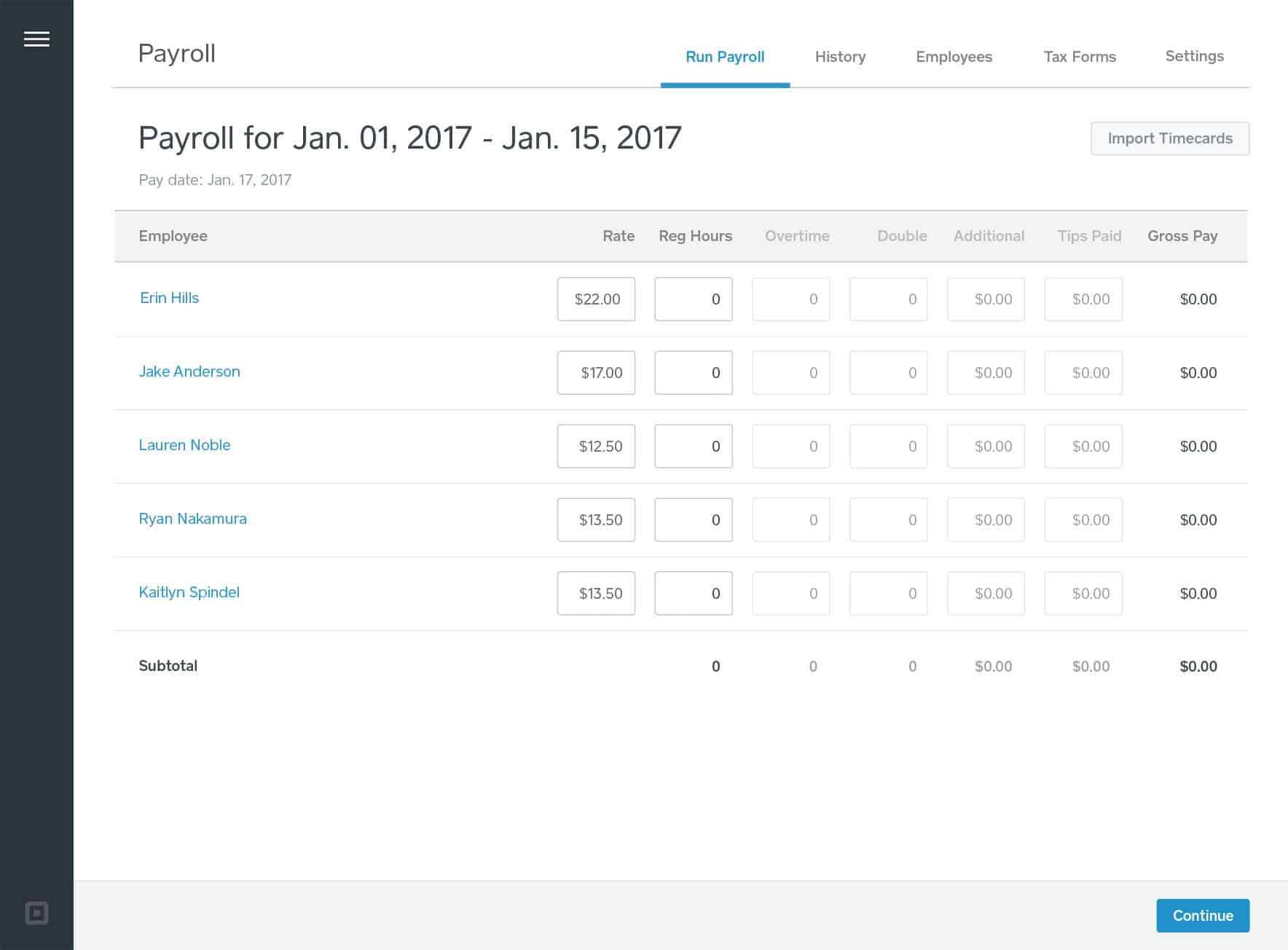This screenshot has width=1288, height=950.
Task: Click Erin Hills Additional pay field
Action: [x=986, y=299]
